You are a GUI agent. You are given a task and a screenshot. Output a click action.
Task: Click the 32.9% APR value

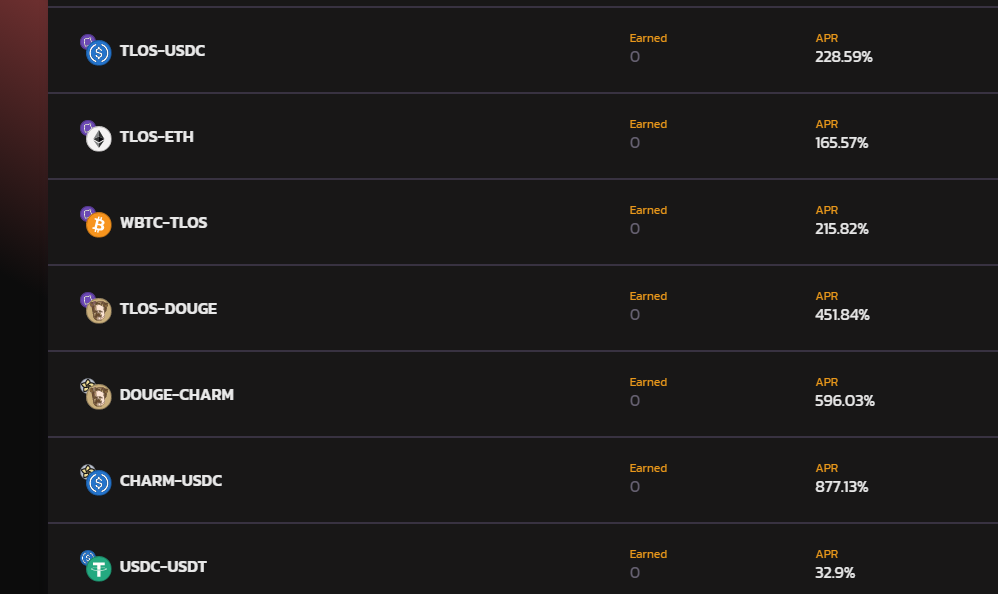[x=835, y=572]
